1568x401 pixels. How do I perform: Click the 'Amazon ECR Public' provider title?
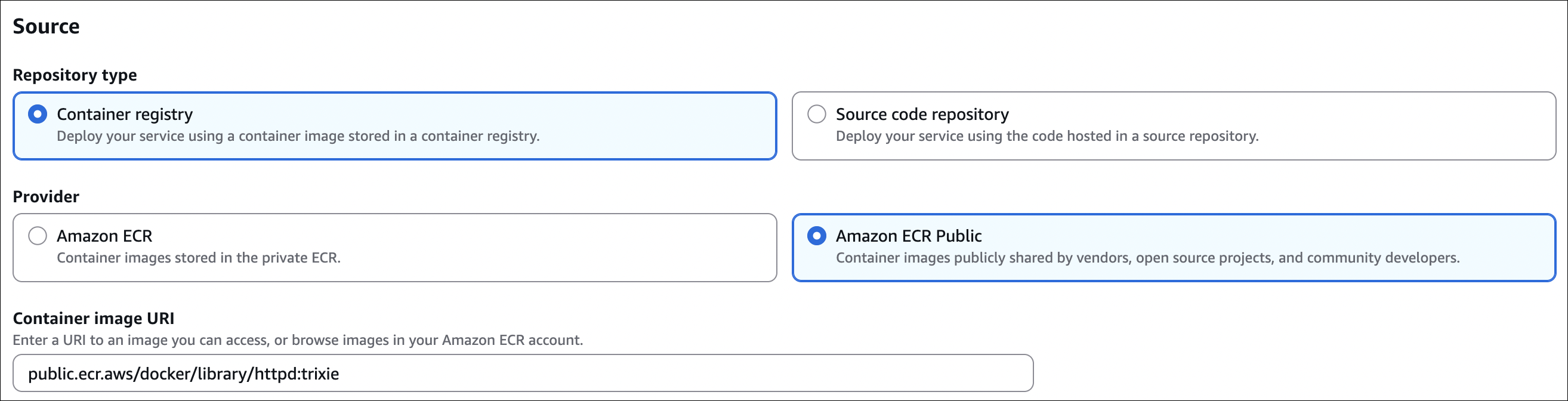(908, 236)
